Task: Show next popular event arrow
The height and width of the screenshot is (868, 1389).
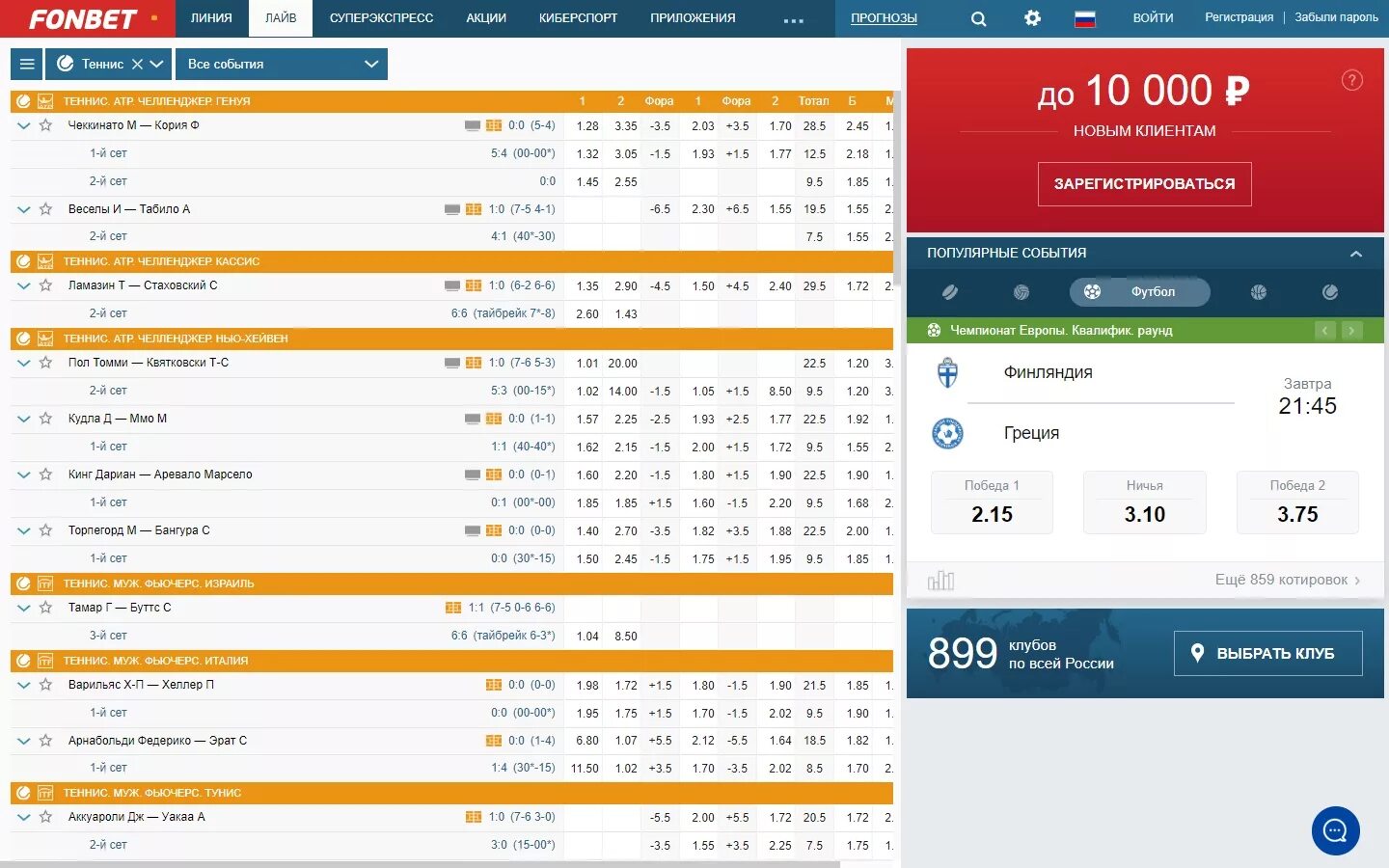Action: click(1351, 331)
